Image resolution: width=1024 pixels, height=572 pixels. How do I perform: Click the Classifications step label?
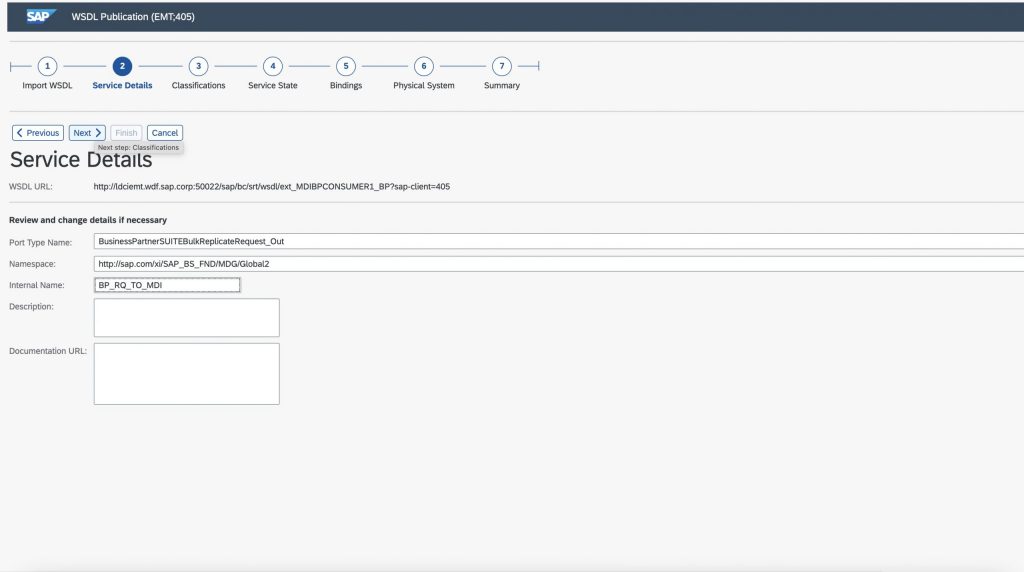point(199,86)
